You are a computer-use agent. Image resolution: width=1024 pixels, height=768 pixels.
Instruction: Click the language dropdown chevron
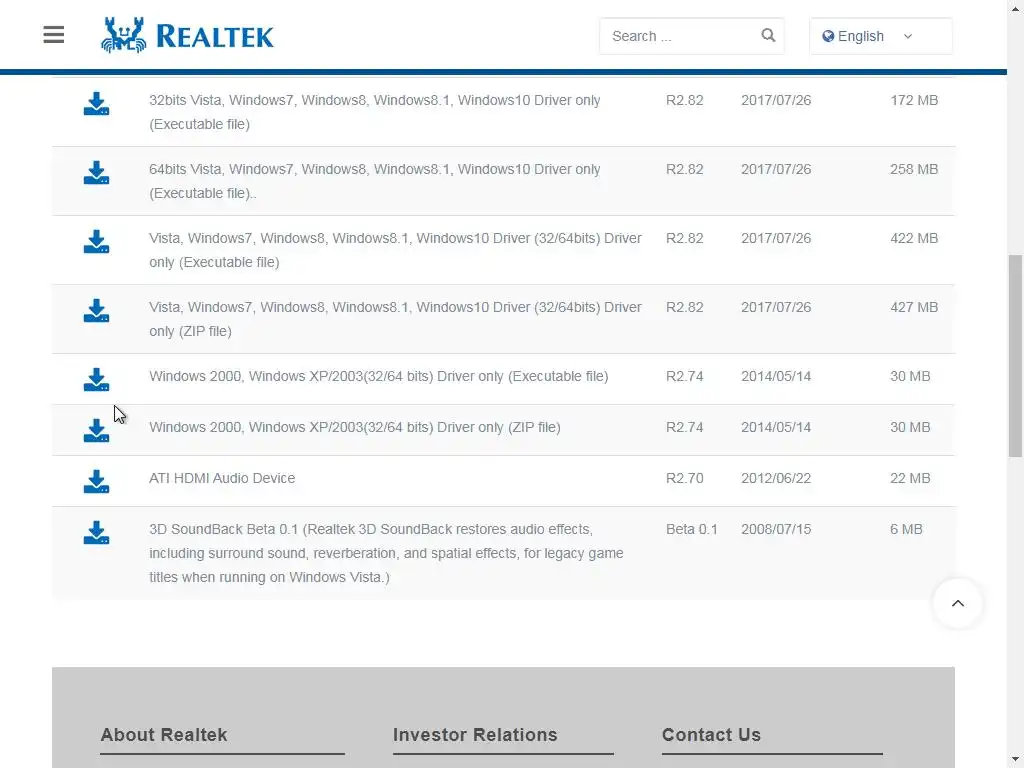pos(908,37)
